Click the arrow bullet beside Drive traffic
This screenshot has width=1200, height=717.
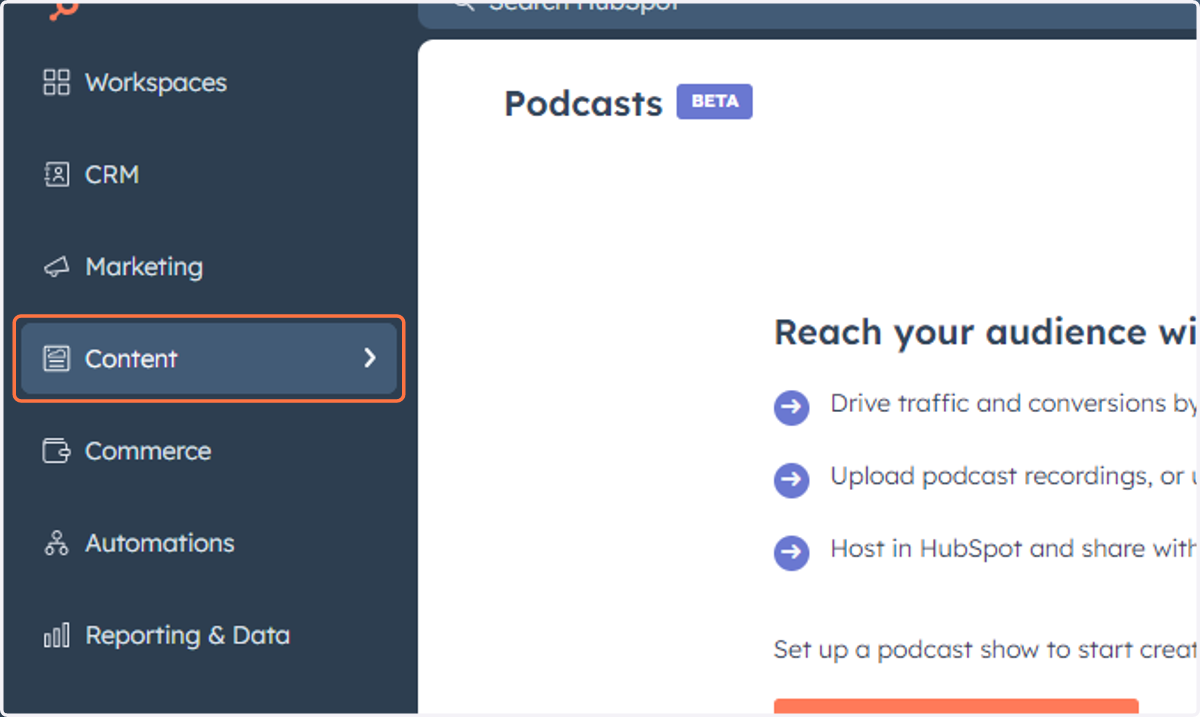791,407
